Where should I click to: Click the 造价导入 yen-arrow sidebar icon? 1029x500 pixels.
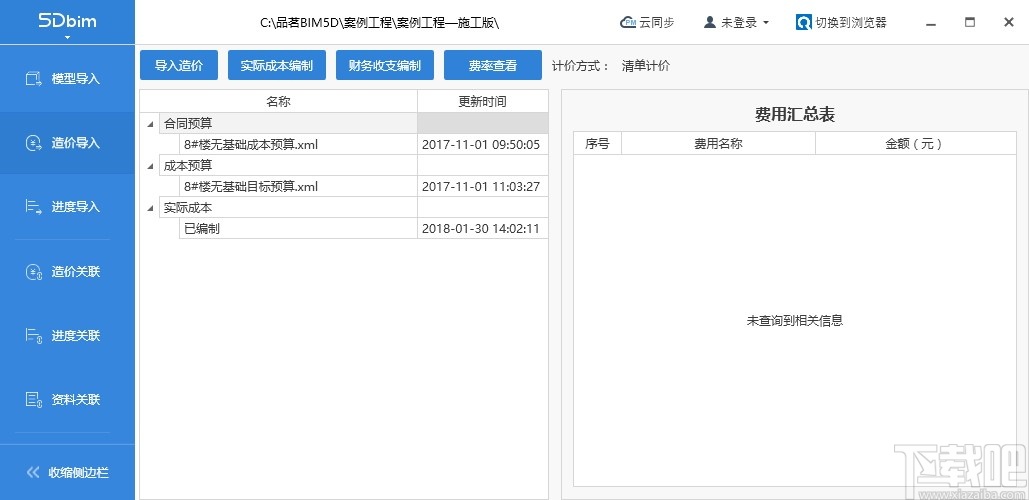[x=33, y=143]
